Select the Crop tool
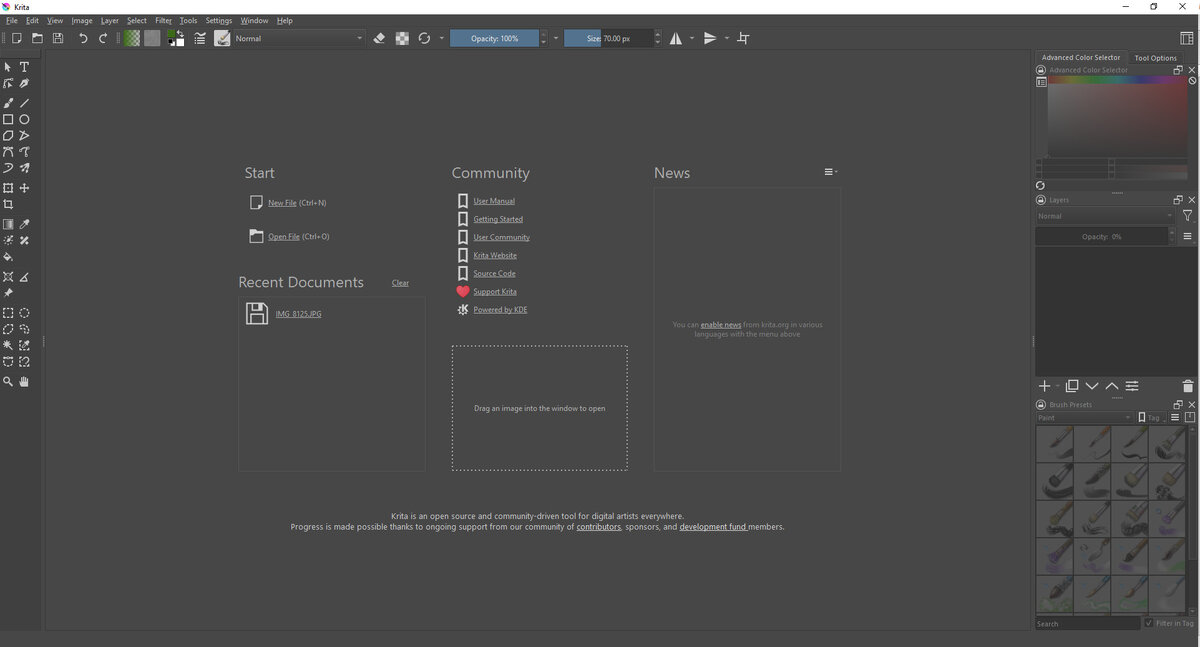Screen dimensions: 1200x647 [8, 204]
